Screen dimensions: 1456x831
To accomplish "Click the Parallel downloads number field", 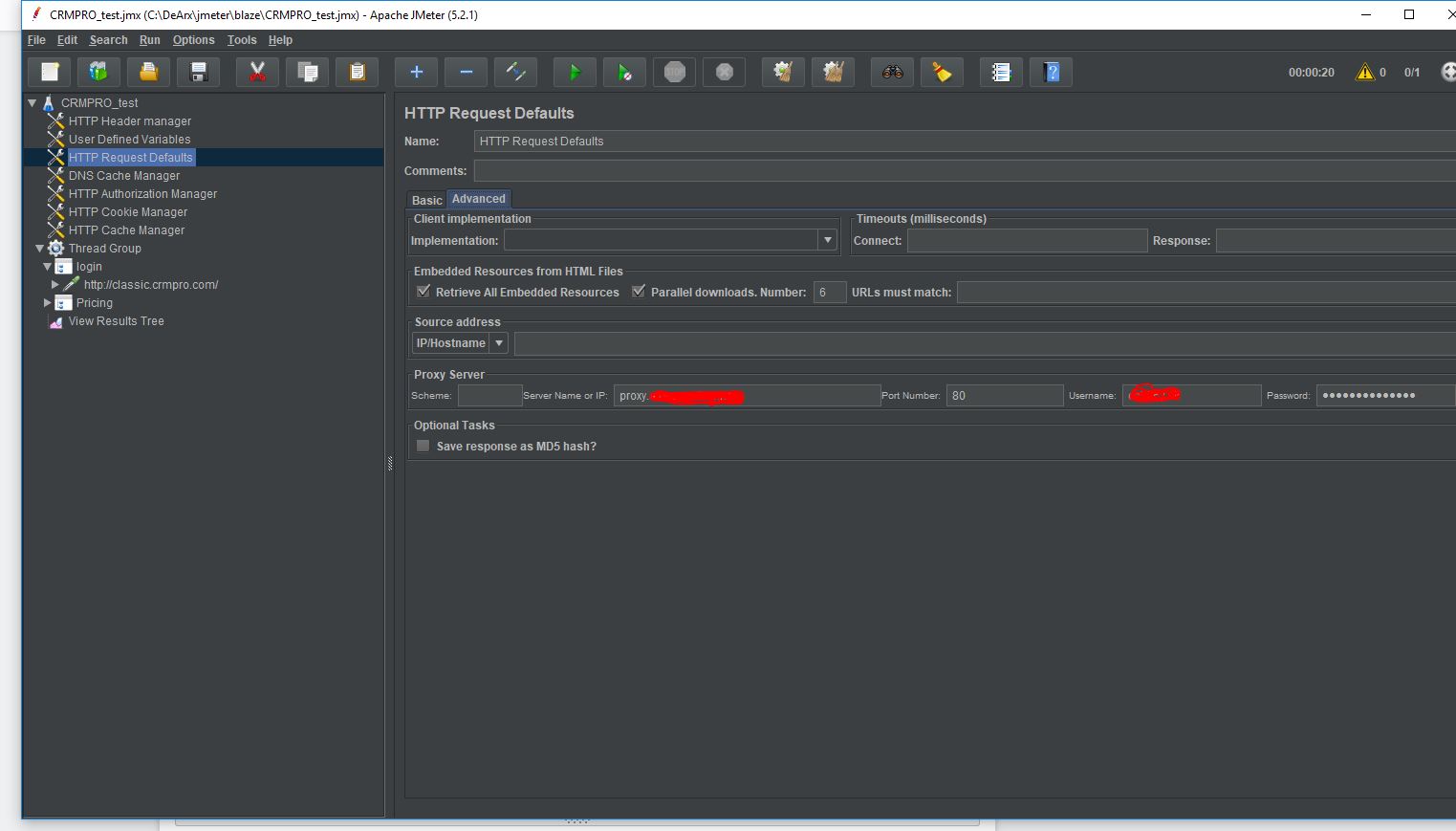I will tap(830, 292).
